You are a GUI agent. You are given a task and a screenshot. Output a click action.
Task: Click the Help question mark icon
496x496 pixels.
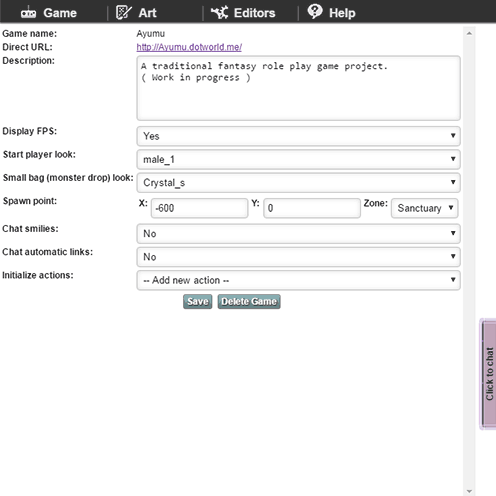[x=315, y=11]
